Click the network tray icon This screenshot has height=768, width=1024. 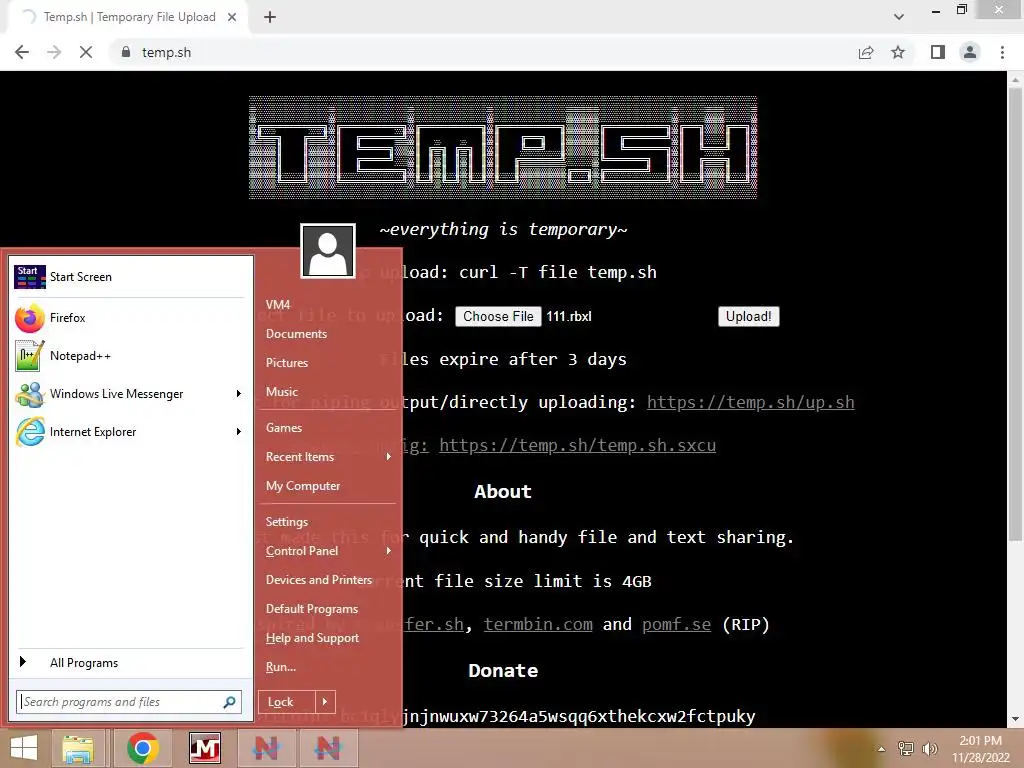tap(906, 748)
